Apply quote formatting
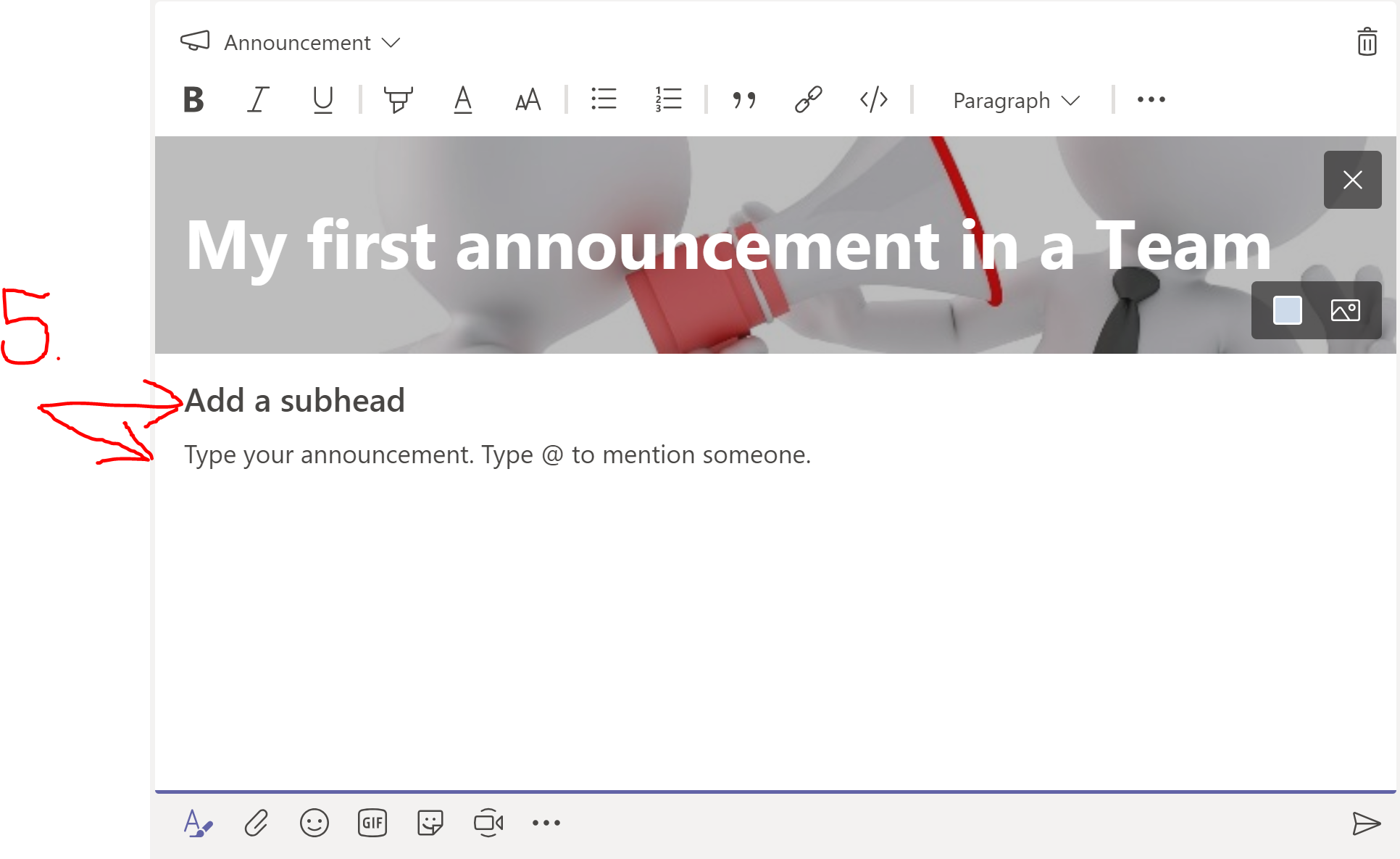This screenshot has height=859, width=1400. tap(744, 100)
